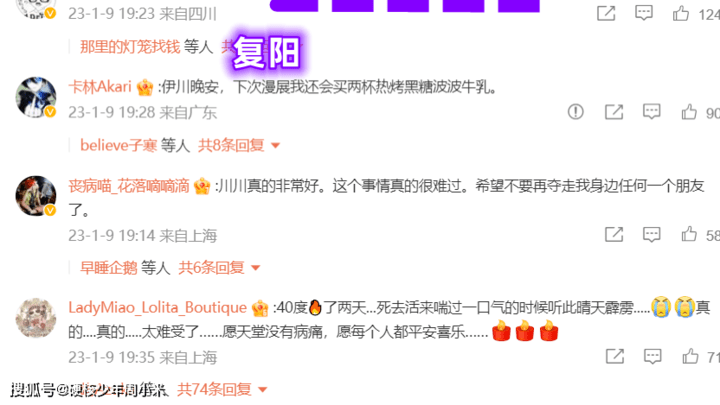Click 卡林Akari avatar thumbnail

click(x=36, y=97)
